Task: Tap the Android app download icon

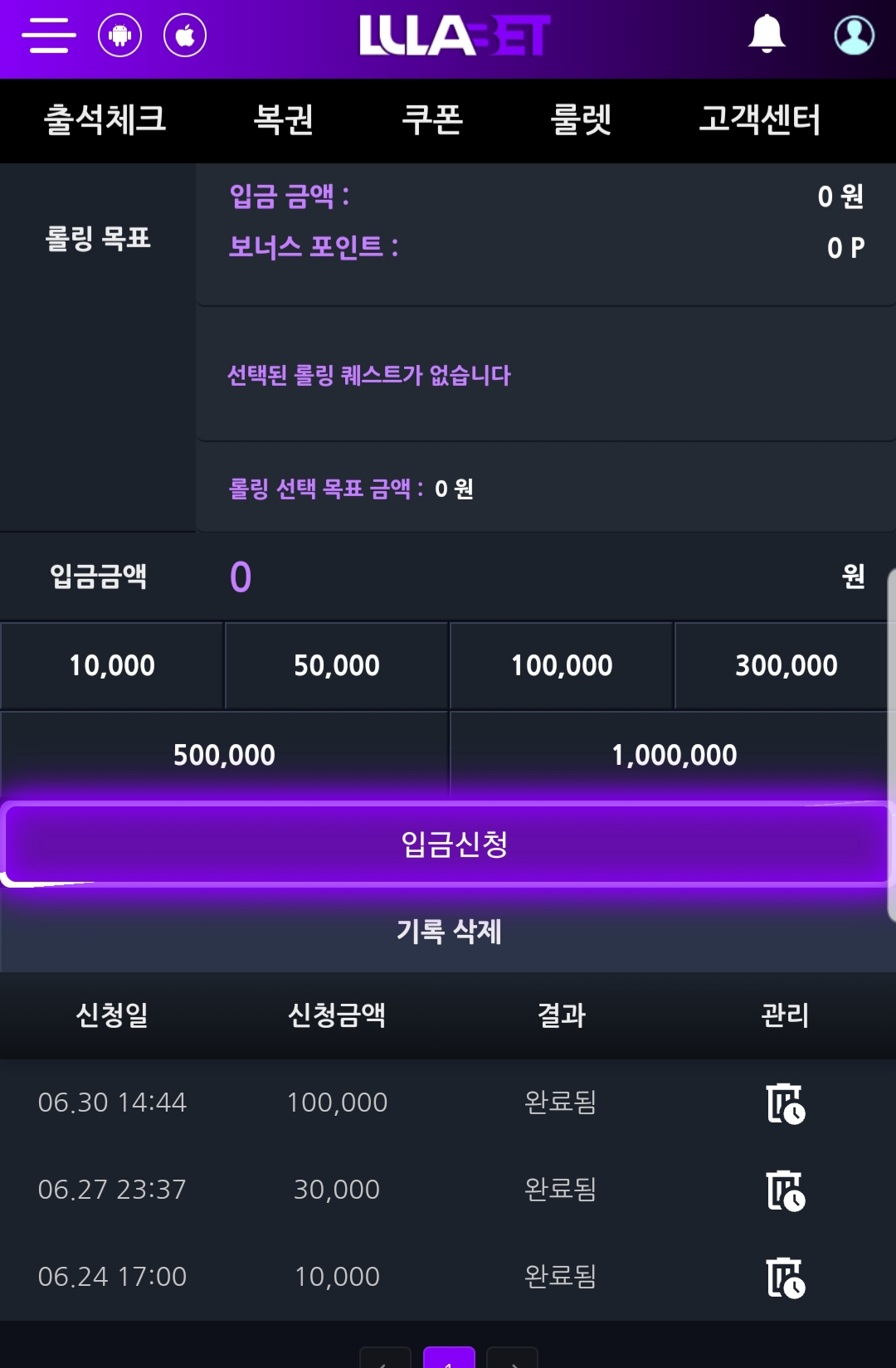Action: [x=120, y=36]
